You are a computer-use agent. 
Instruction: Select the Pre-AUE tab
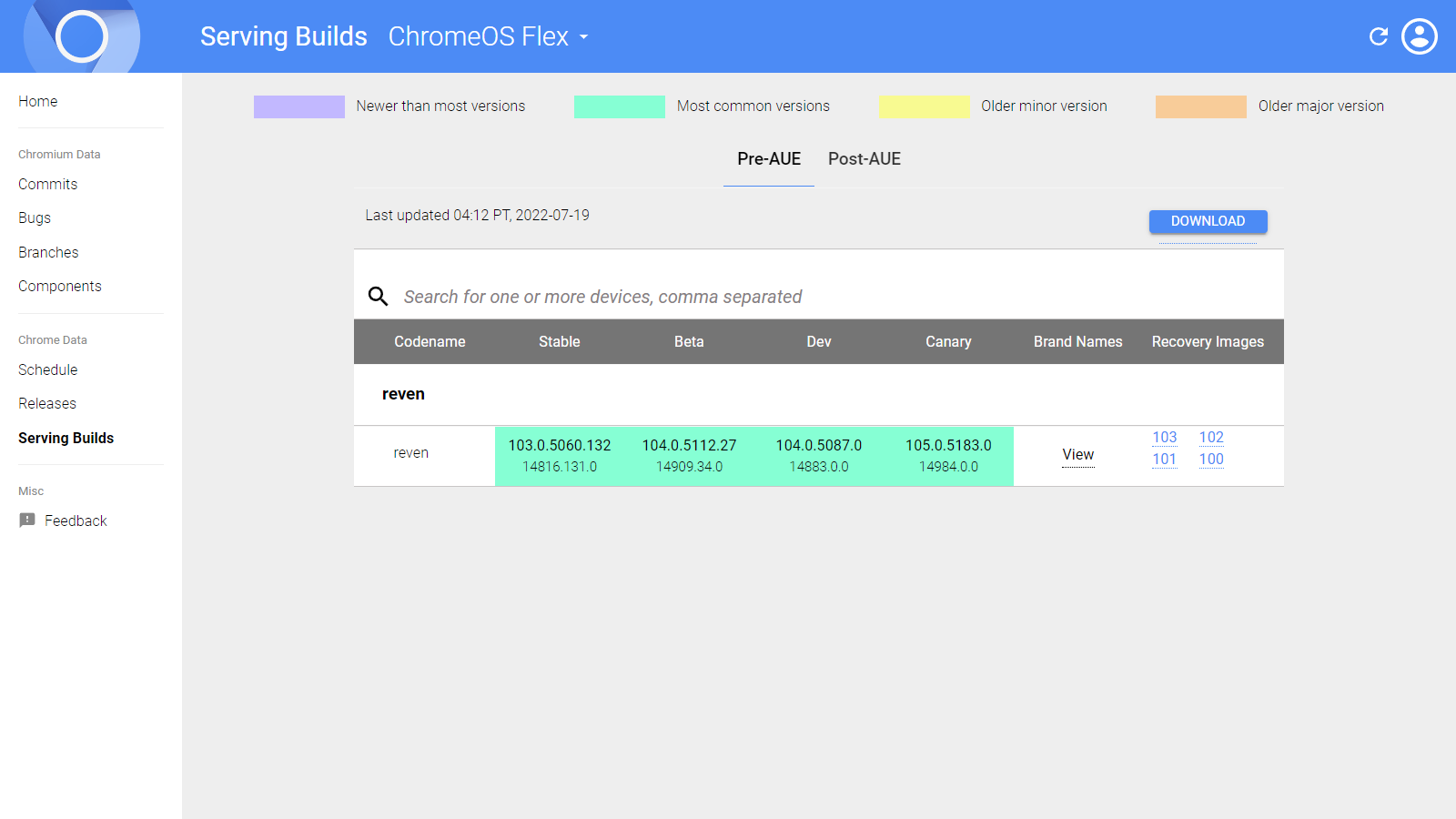(x=768, y=159)
